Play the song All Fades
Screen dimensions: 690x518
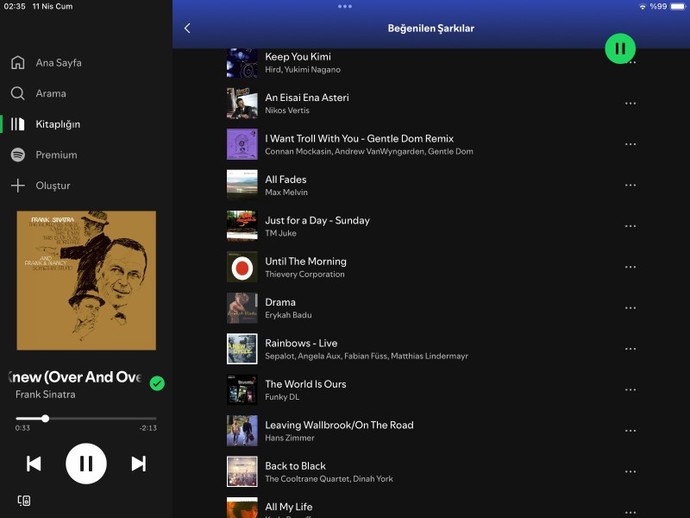(431, 185)
